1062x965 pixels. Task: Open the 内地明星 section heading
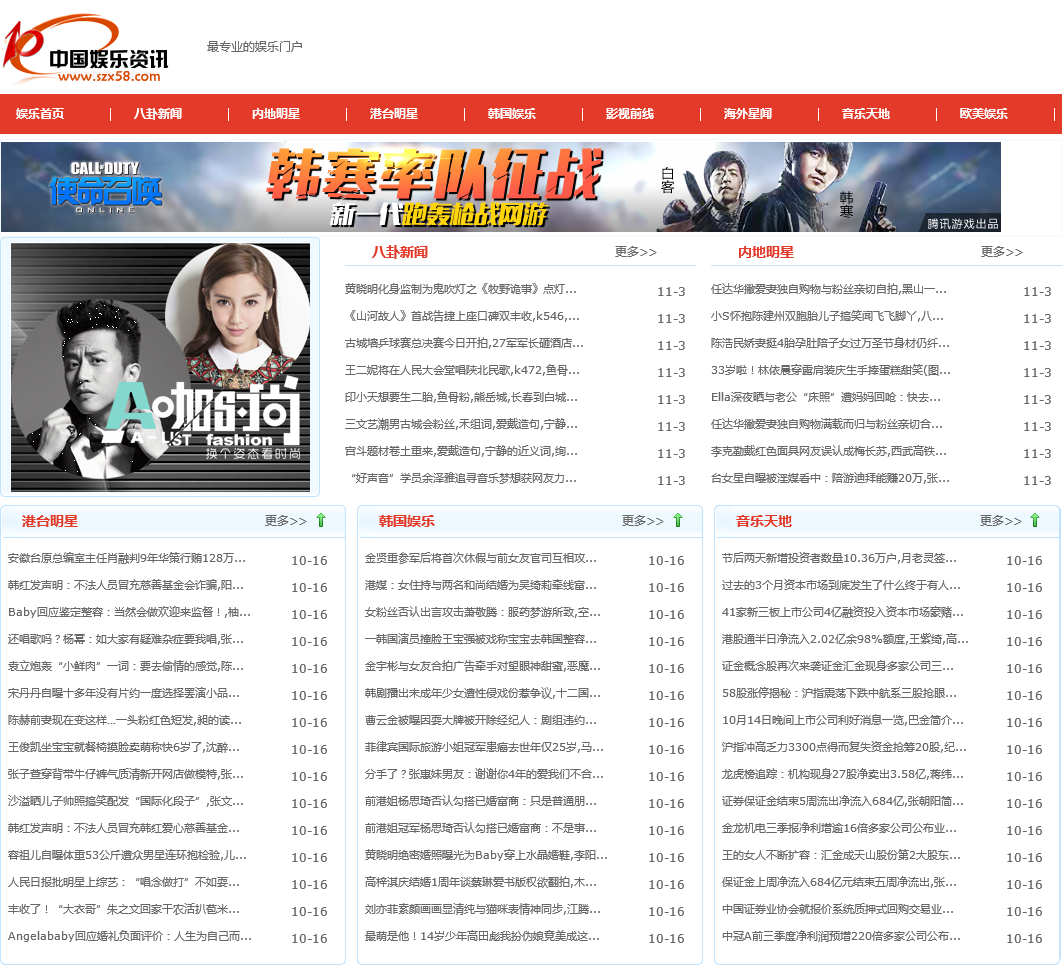pos(765,252)
